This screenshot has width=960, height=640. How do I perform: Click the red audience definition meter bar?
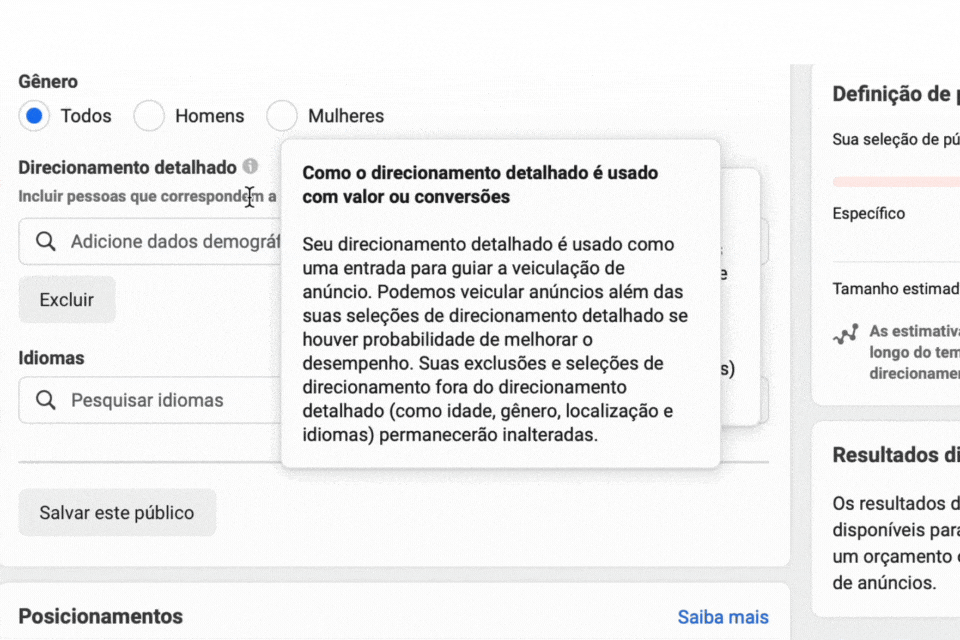click(896, 181)
